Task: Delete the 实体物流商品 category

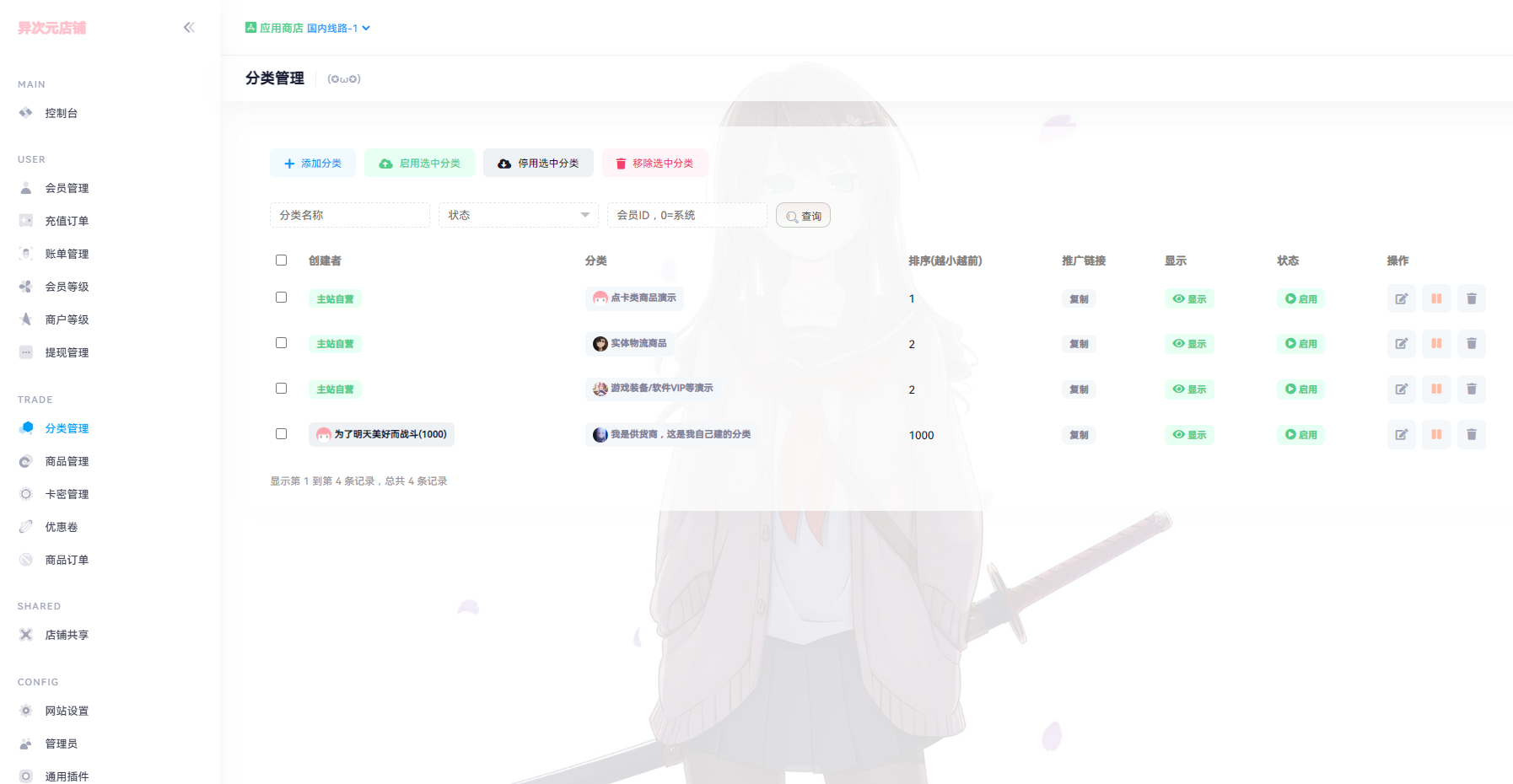Action: point(1472,344)
